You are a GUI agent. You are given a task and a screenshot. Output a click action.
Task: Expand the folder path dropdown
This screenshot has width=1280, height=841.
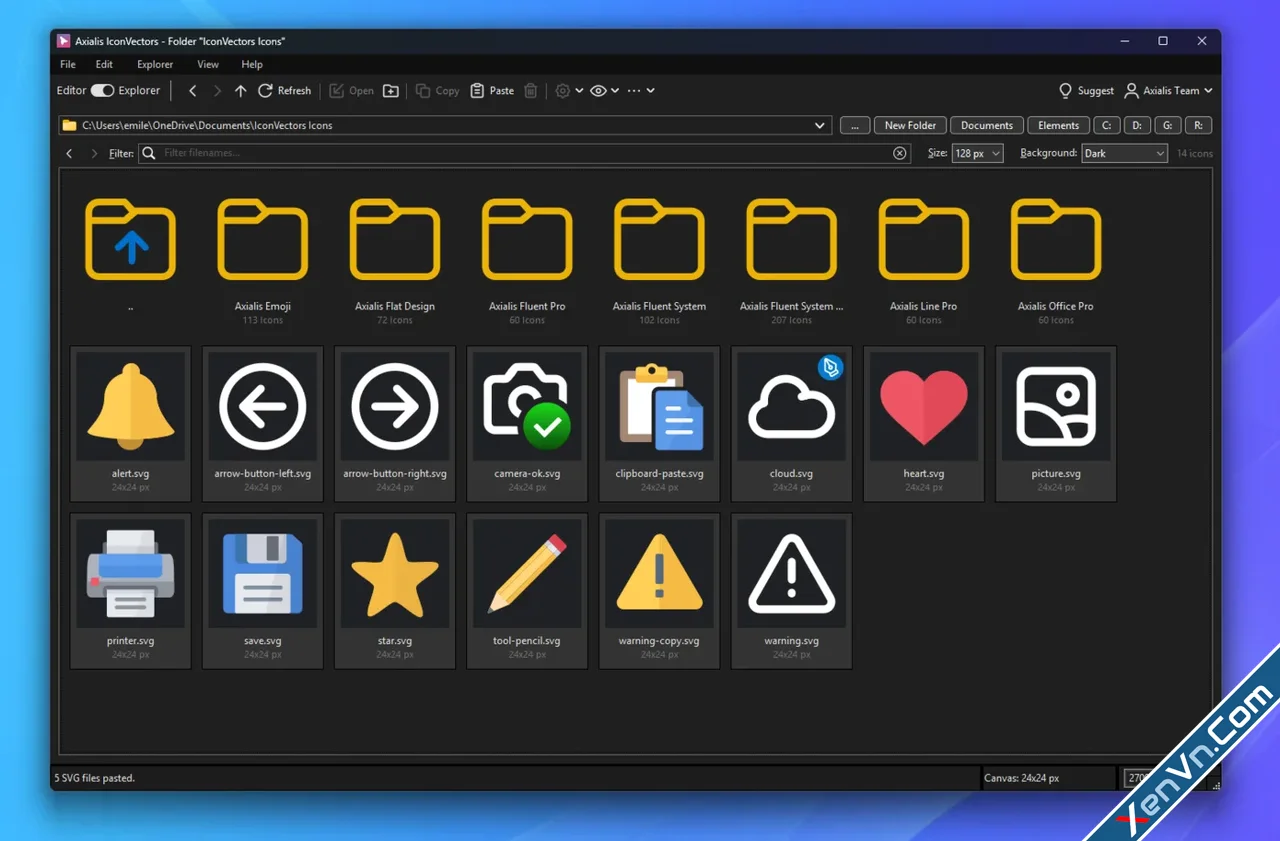tap(820, 125)
